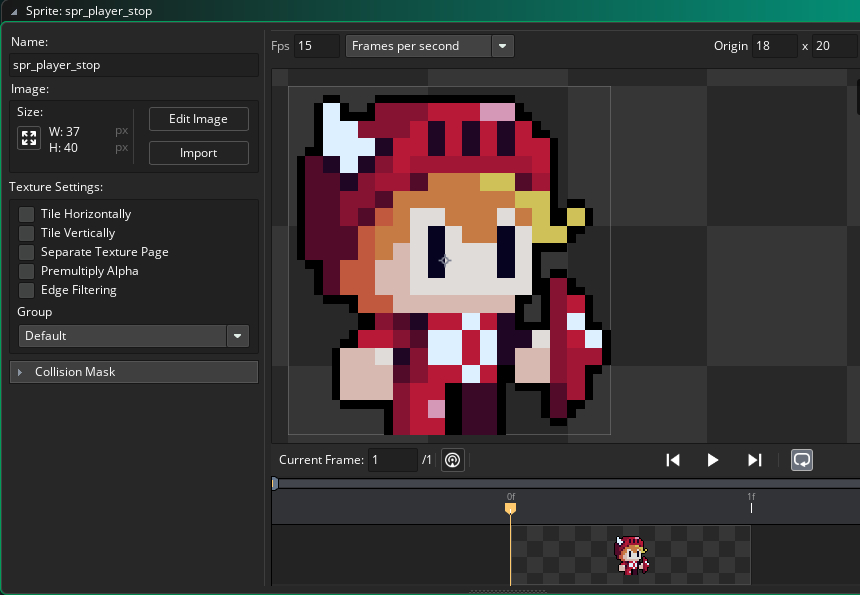Open the texture Group Default dropdown

click(134, 336)
